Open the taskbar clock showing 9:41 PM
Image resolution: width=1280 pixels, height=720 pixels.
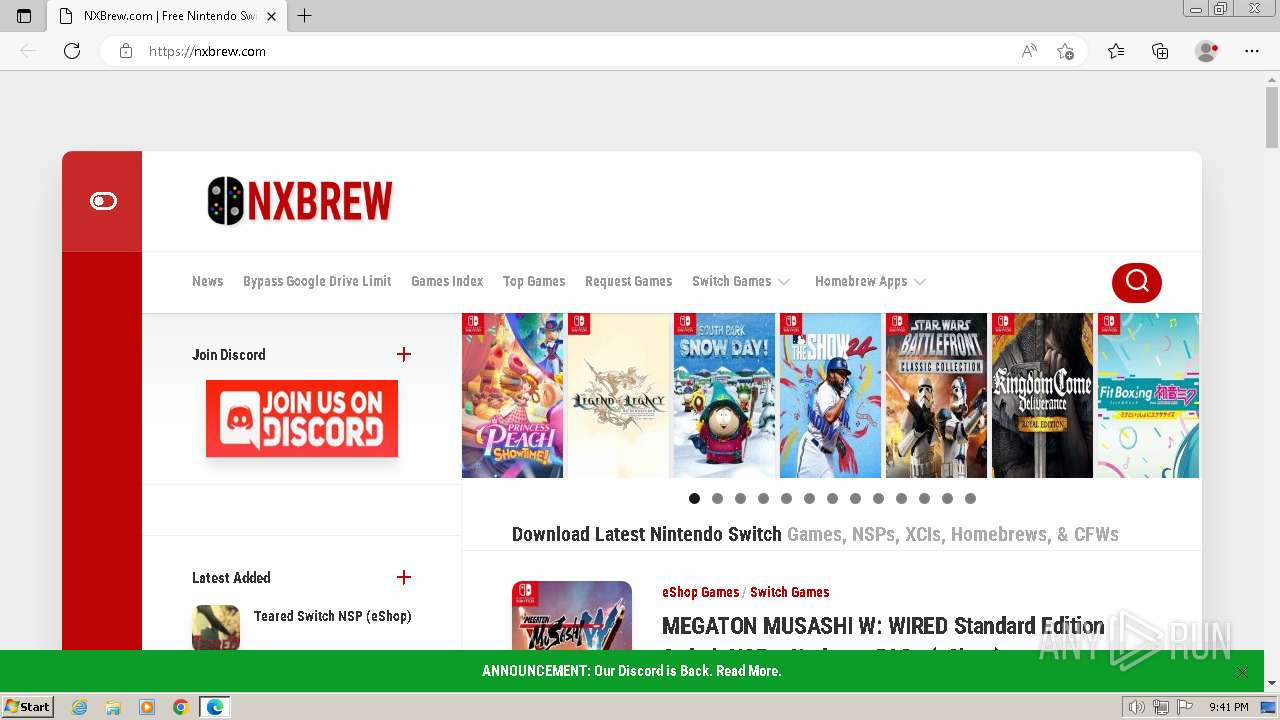point(1228,707)
